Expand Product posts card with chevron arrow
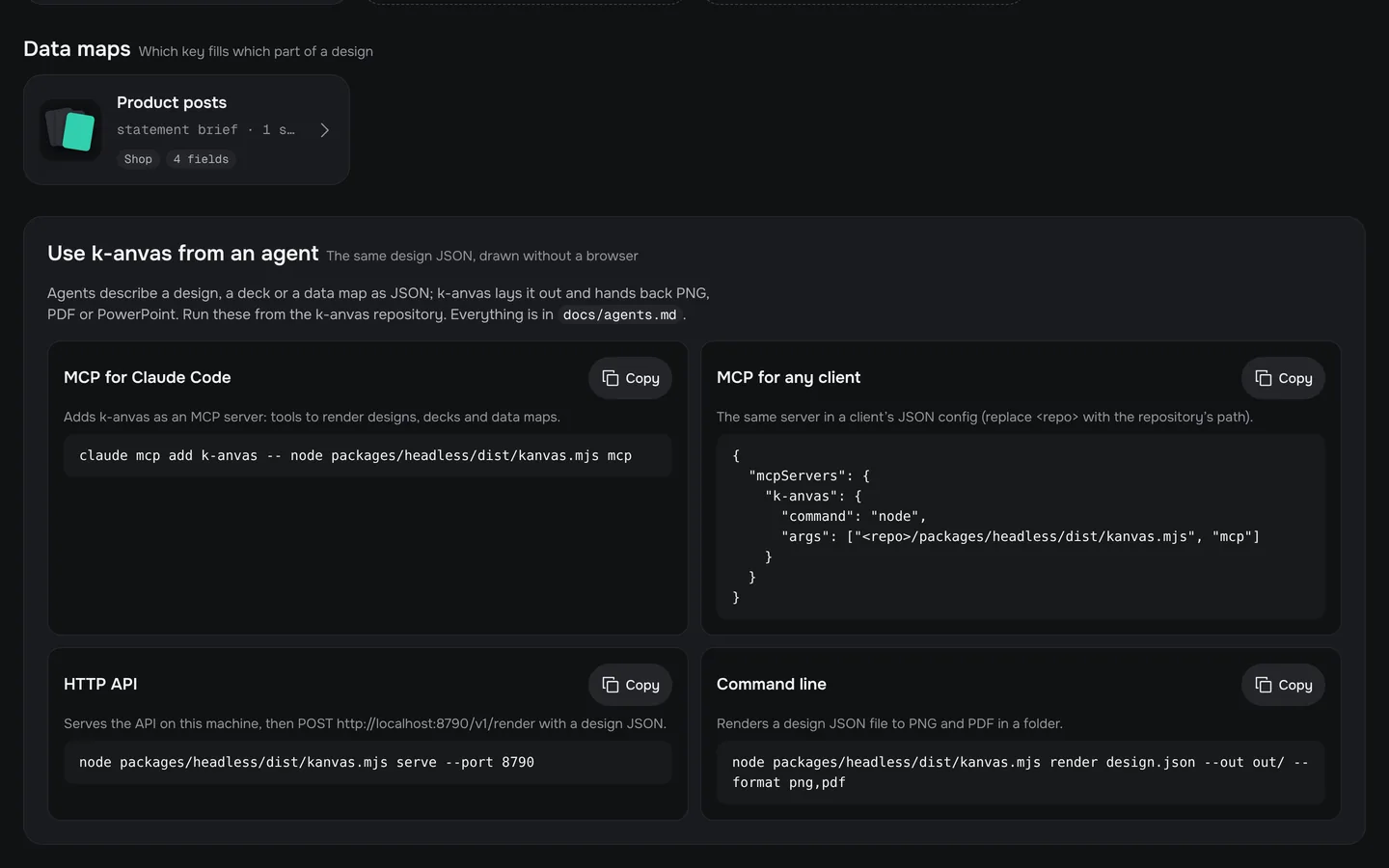This screenshot has height=868, width=1389. (325, 130)
